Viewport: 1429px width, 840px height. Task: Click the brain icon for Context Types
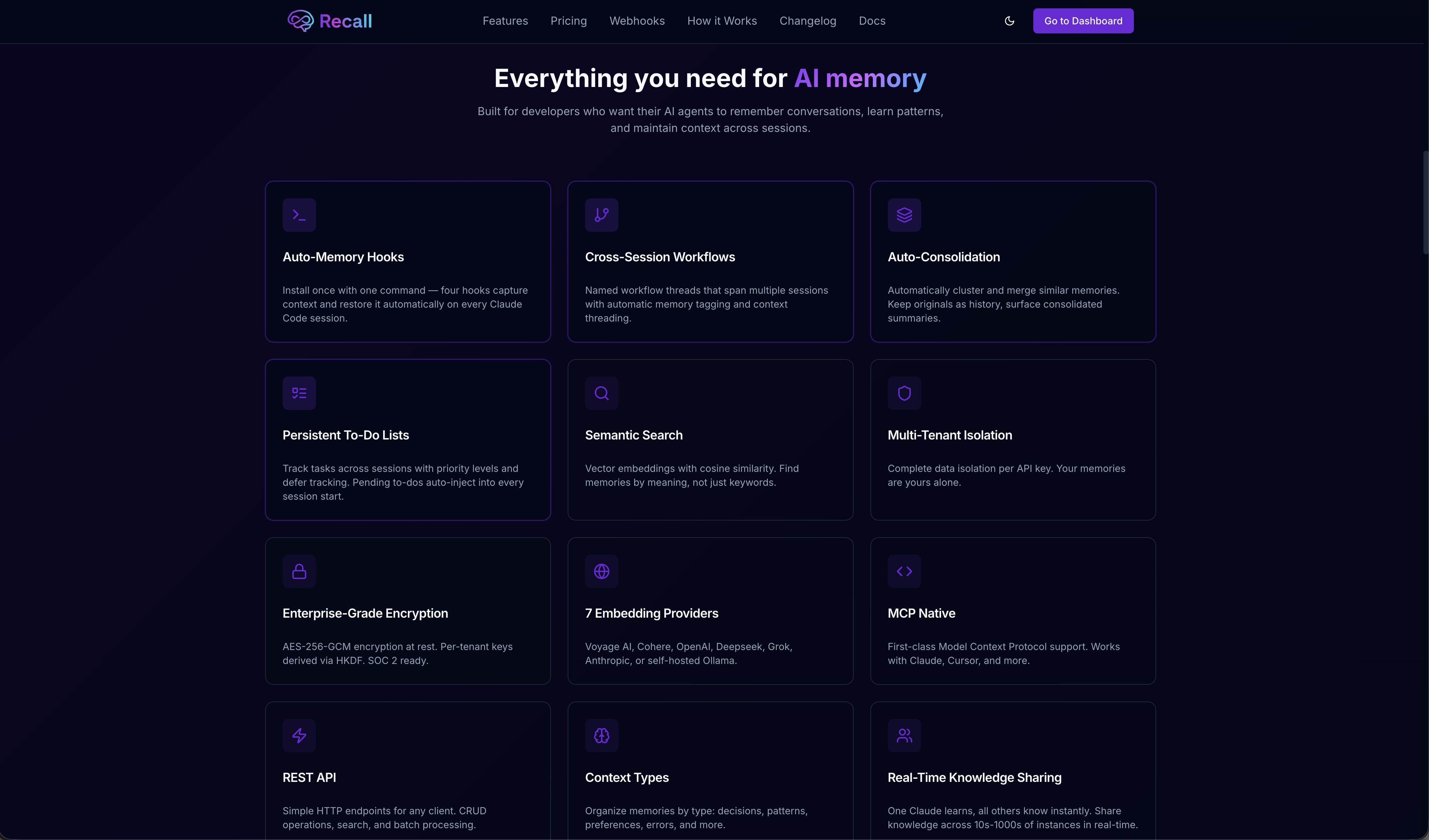(x=602, y=736)
